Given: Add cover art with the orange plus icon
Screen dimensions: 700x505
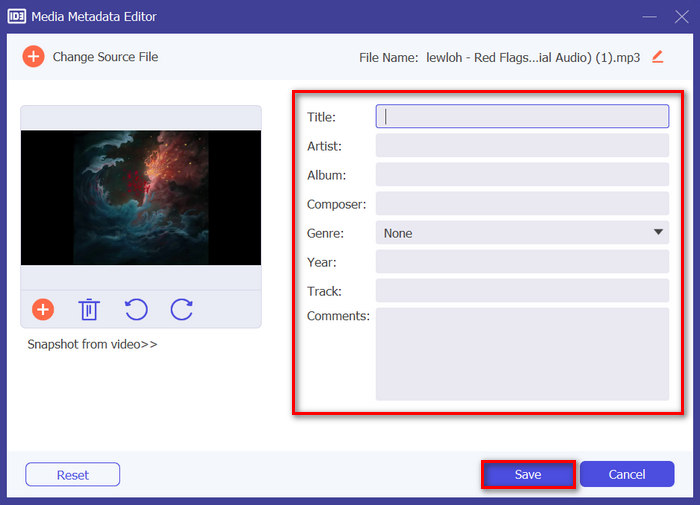Looking at the screenshot, I should tap(43, 309).
